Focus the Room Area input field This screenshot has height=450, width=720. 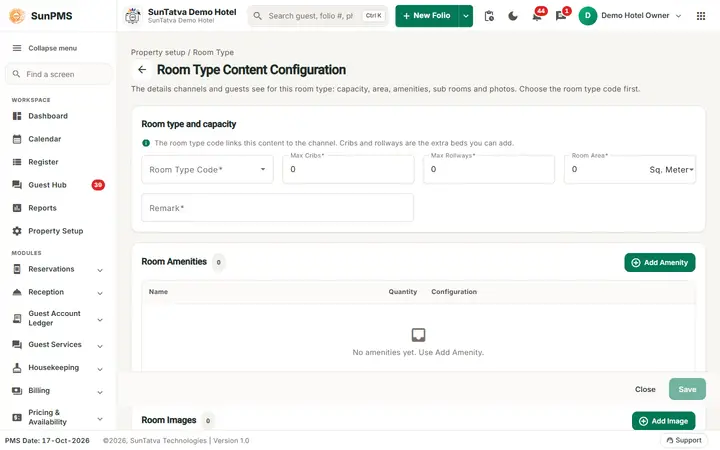click(605, 169)
